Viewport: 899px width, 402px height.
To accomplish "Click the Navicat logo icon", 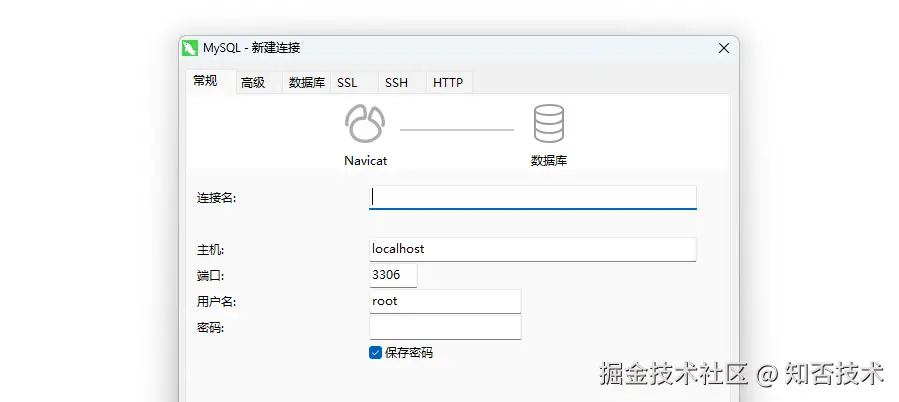I will [x=365, y=123].
